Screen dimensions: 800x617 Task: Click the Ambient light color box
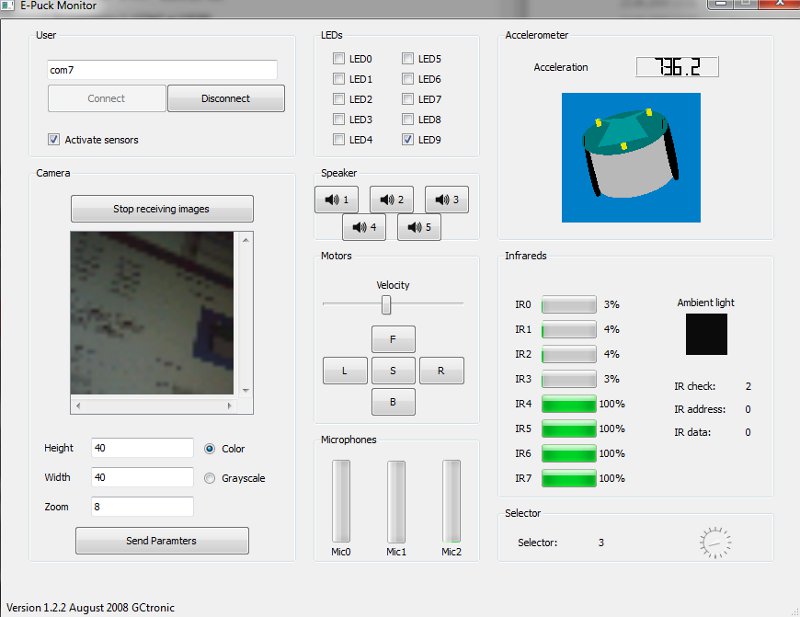(706, 334)
